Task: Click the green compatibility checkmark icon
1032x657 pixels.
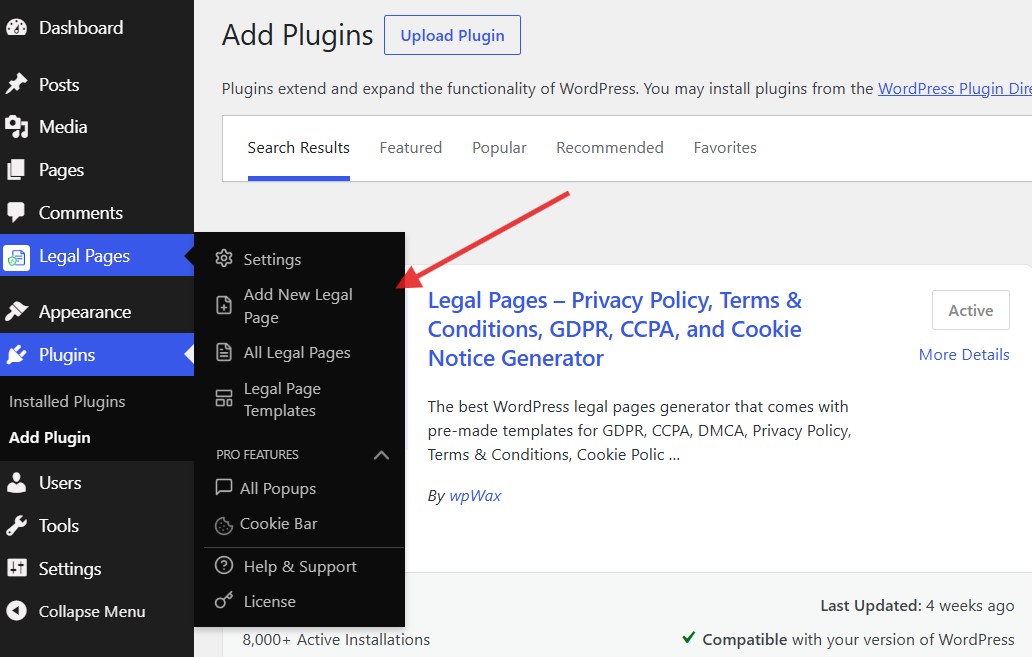Action: [x=688, y=637]
